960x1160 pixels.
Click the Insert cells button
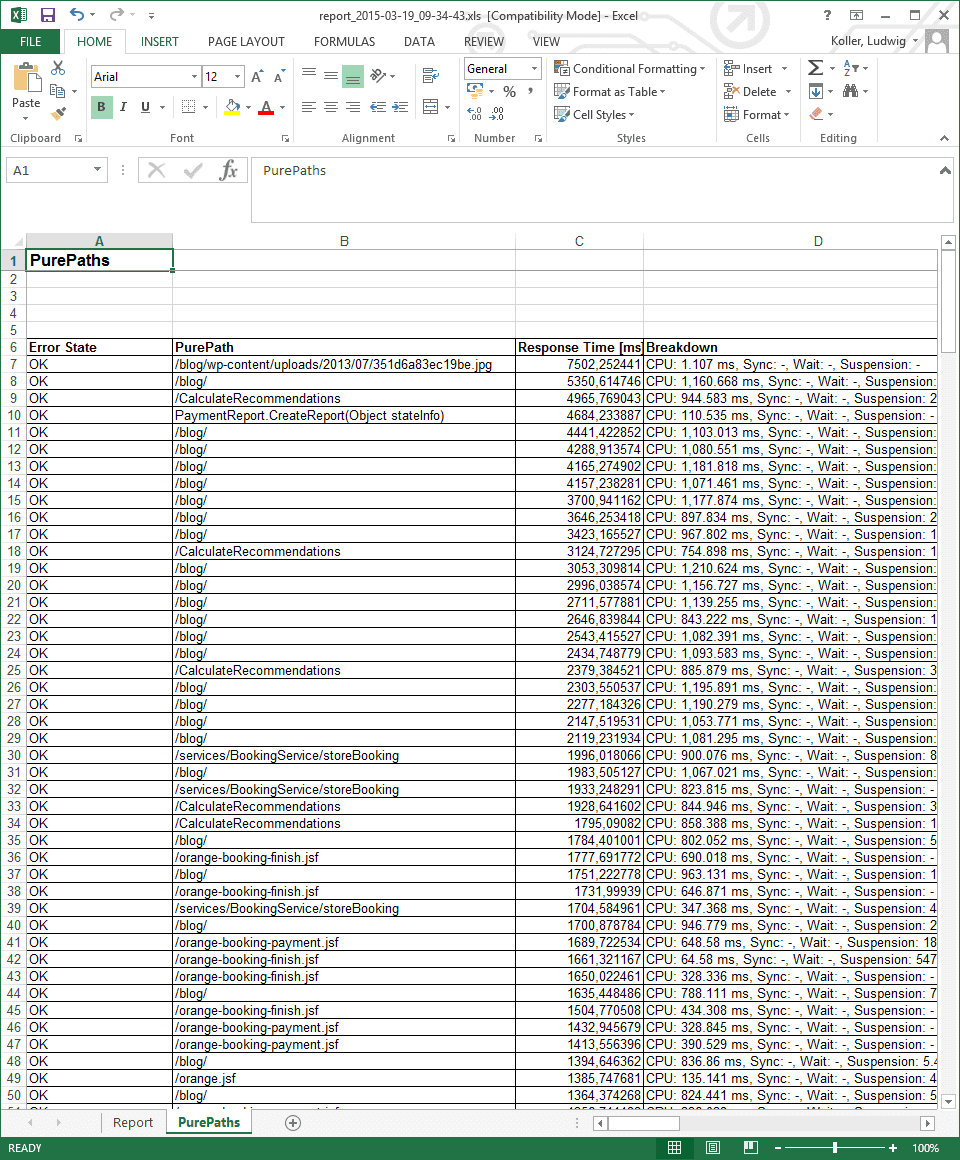point(748,69)
